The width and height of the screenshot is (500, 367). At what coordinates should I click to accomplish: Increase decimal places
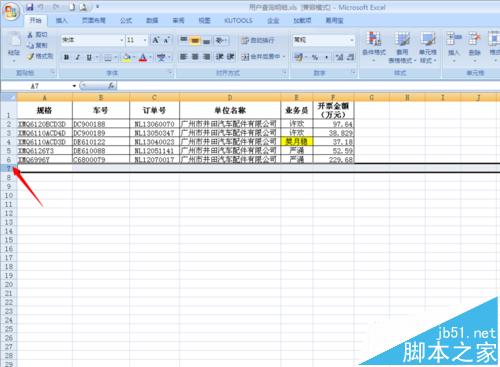tap(339, 57)
